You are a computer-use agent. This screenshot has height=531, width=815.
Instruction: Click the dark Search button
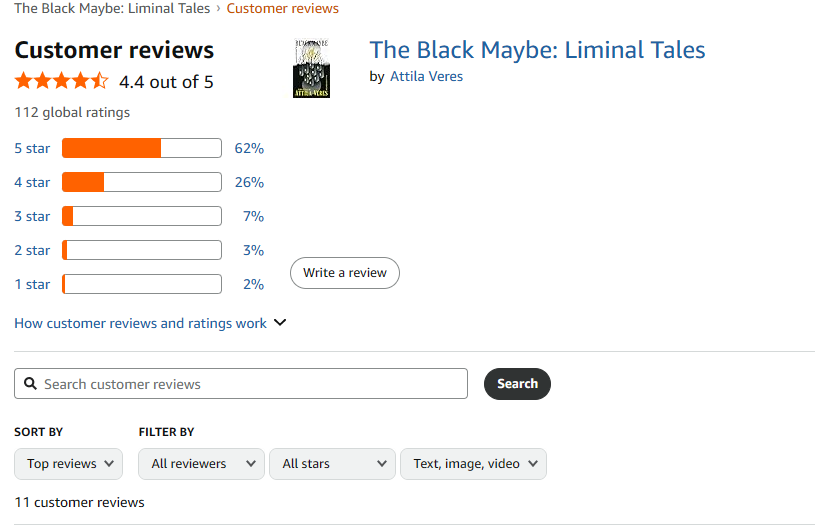pyautogui.click(x=517, y=383)
